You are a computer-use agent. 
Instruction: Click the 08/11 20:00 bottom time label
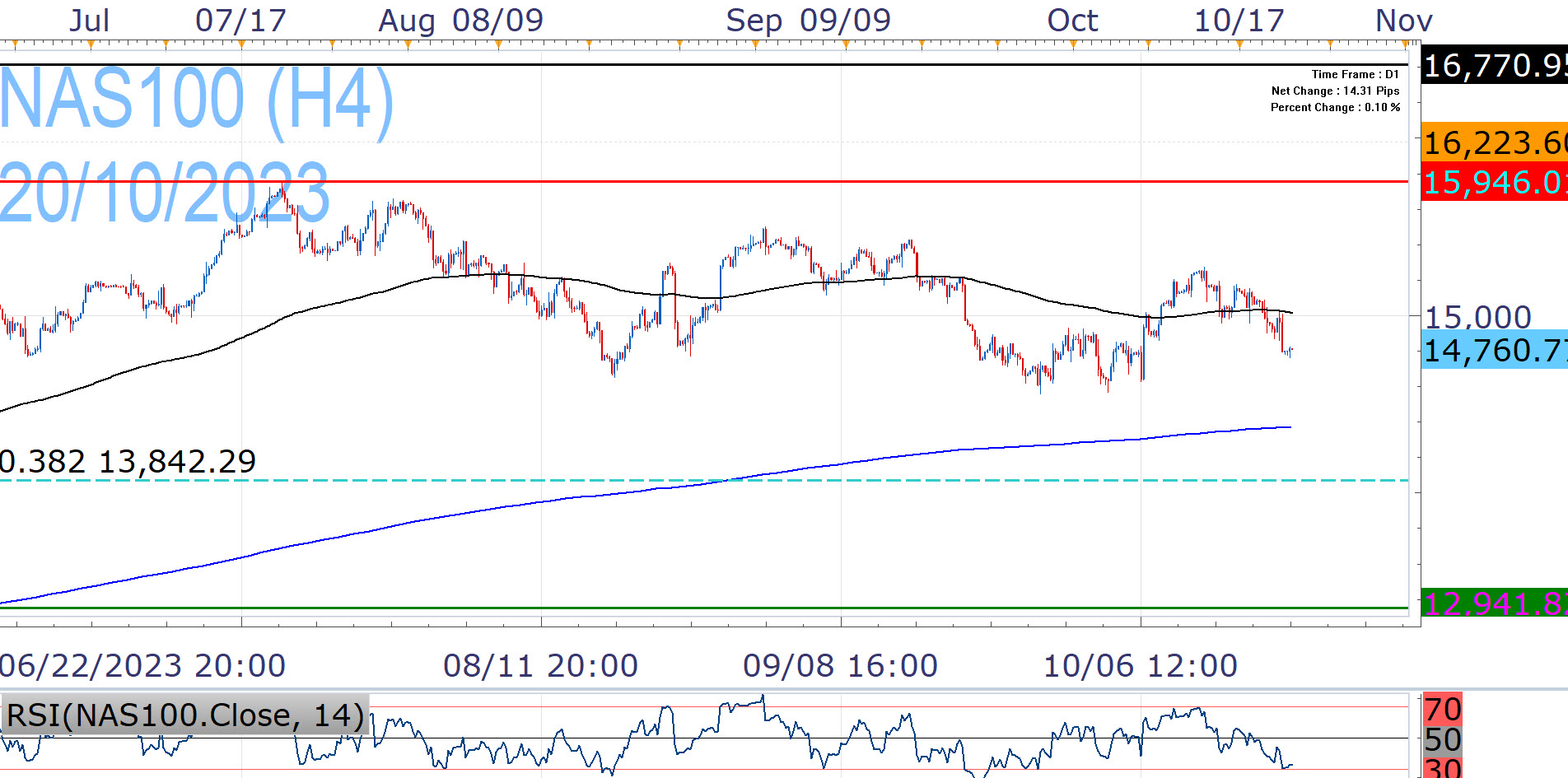click(x=540, y=665)
